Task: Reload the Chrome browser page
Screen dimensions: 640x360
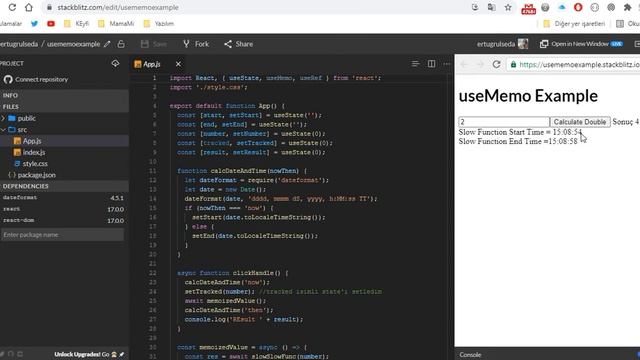Action: (x=12, y=7)
